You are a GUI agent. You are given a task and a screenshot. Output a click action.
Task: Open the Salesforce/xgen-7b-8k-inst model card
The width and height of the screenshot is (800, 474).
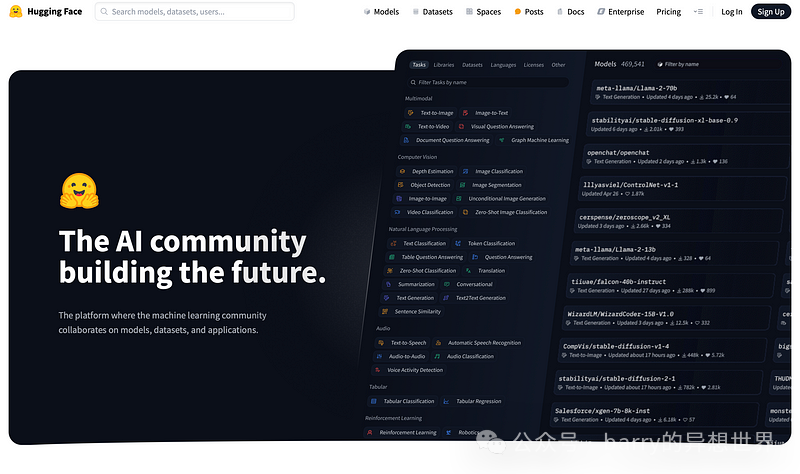point(655,415)
